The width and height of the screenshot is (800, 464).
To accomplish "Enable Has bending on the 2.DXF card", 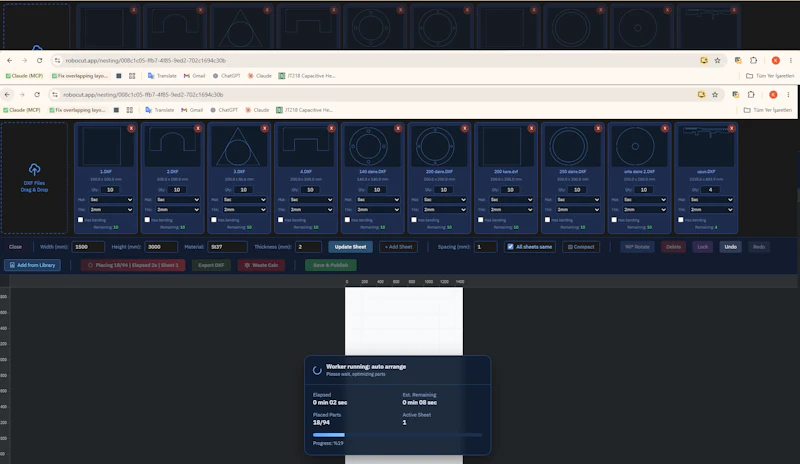I will click(x=147, y=220).
